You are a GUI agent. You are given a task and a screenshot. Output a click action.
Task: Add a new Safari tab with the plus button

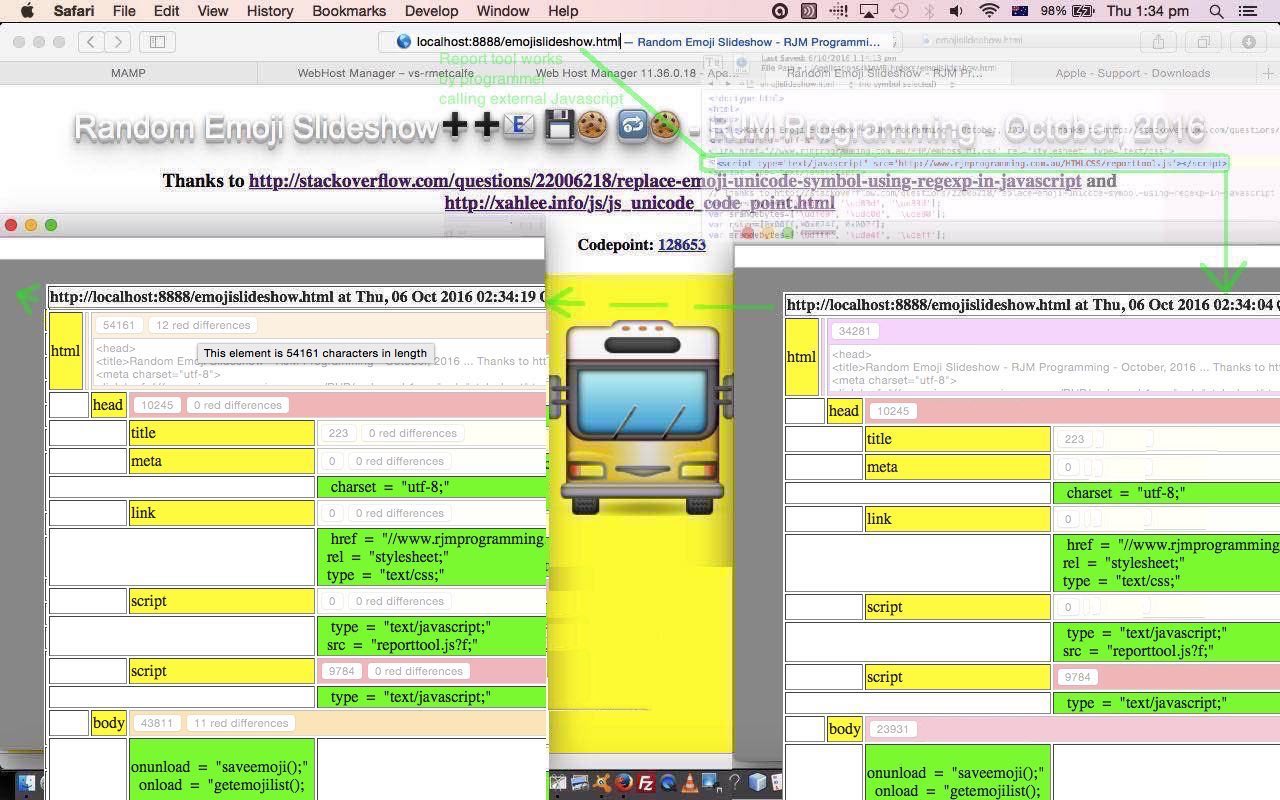[1268, 73]
